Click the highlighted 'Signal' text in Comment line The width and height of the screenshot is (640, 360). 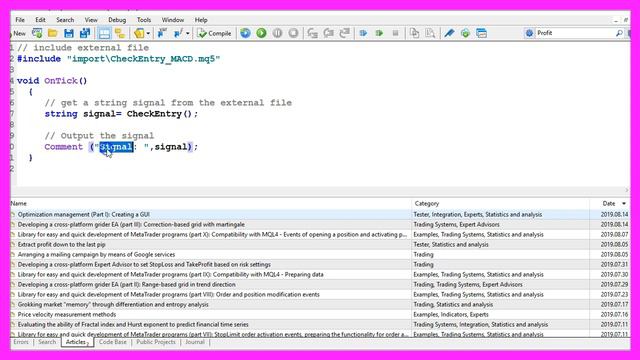(x=116, y=147)
